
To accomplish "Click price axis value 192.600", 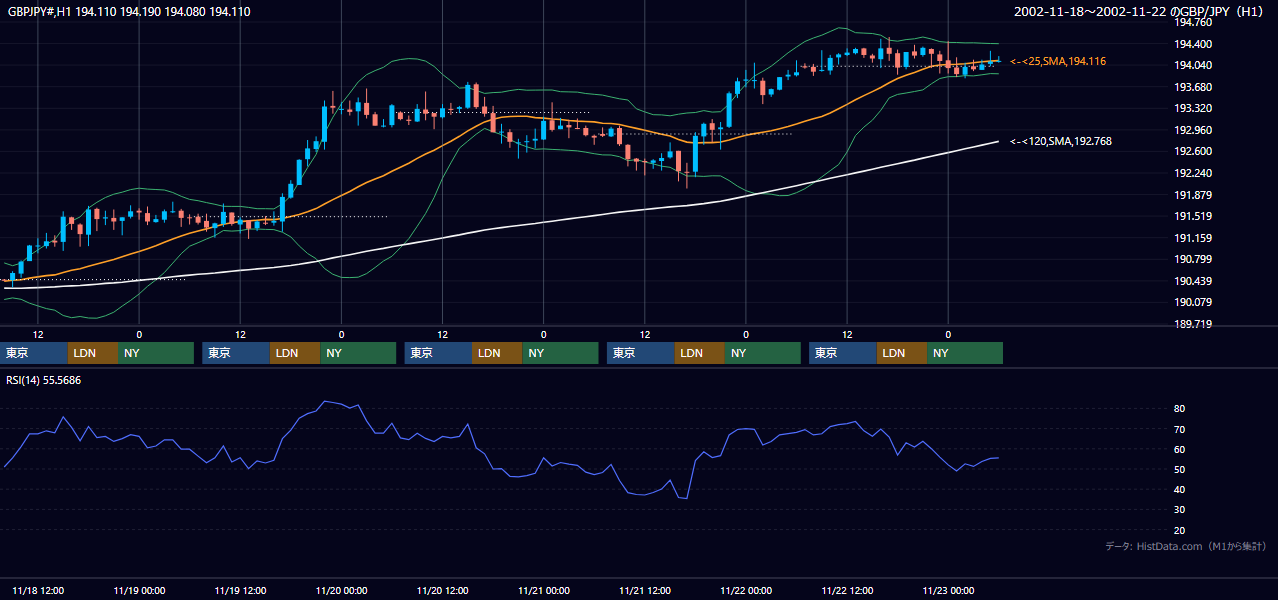I will click(x=1192, y=151).
